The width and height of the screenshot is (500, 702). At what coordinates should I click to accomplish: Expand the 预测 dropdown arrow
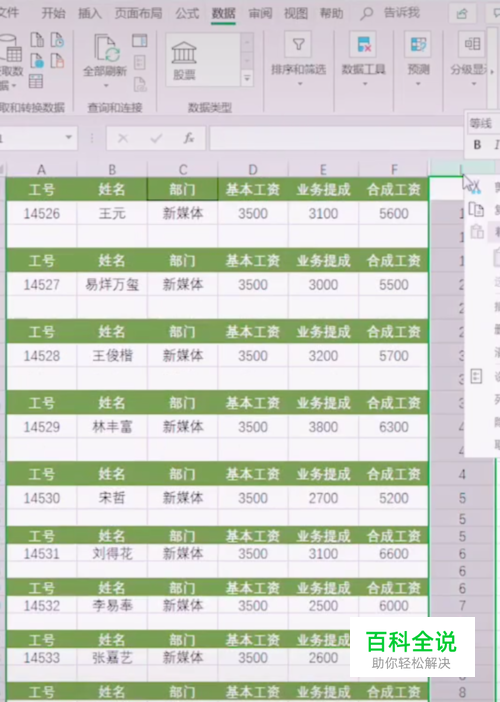[418, 84]
